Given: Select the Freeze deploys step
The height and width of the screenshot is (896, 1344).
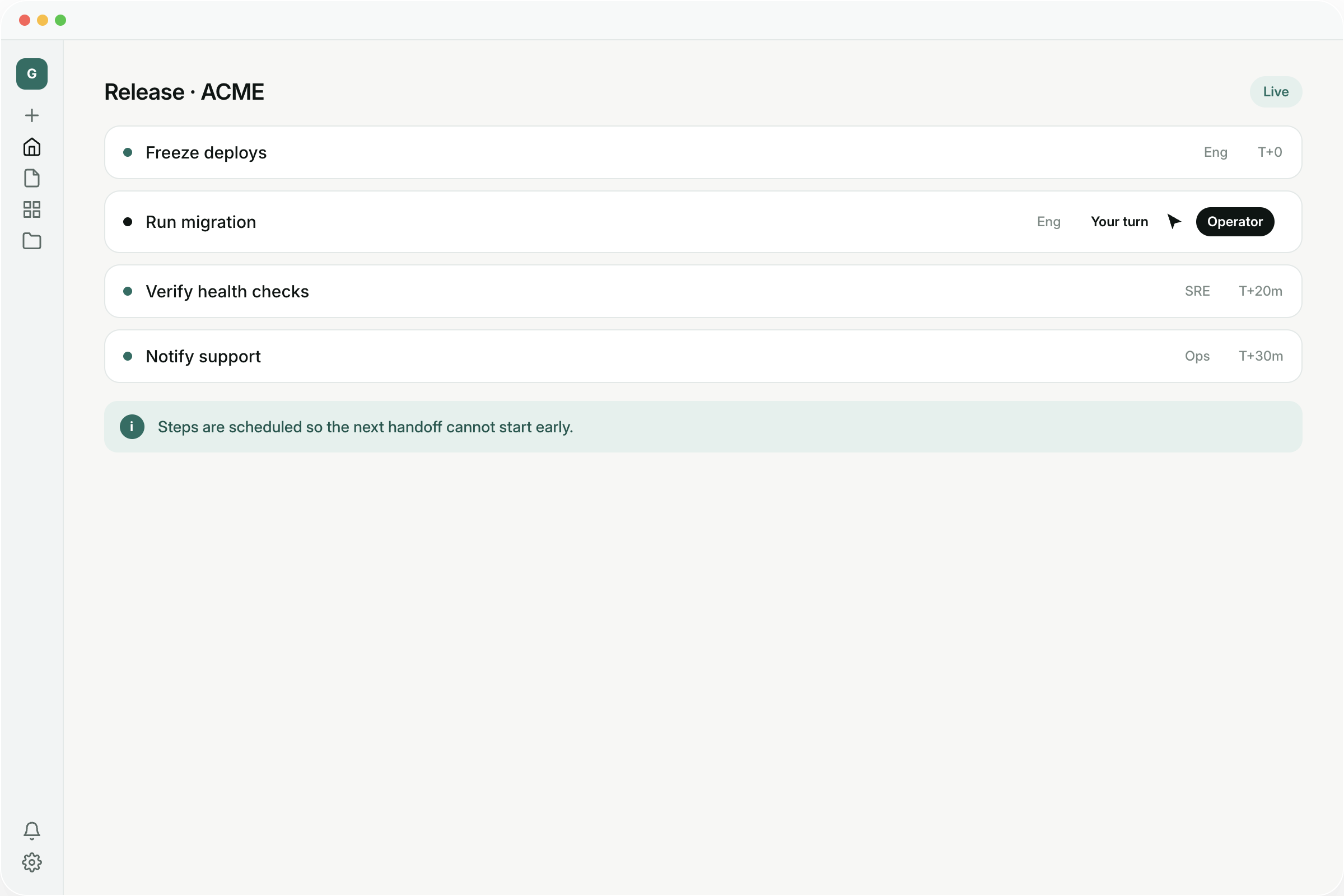Looking at the screenshot, I should click(703, 152).
